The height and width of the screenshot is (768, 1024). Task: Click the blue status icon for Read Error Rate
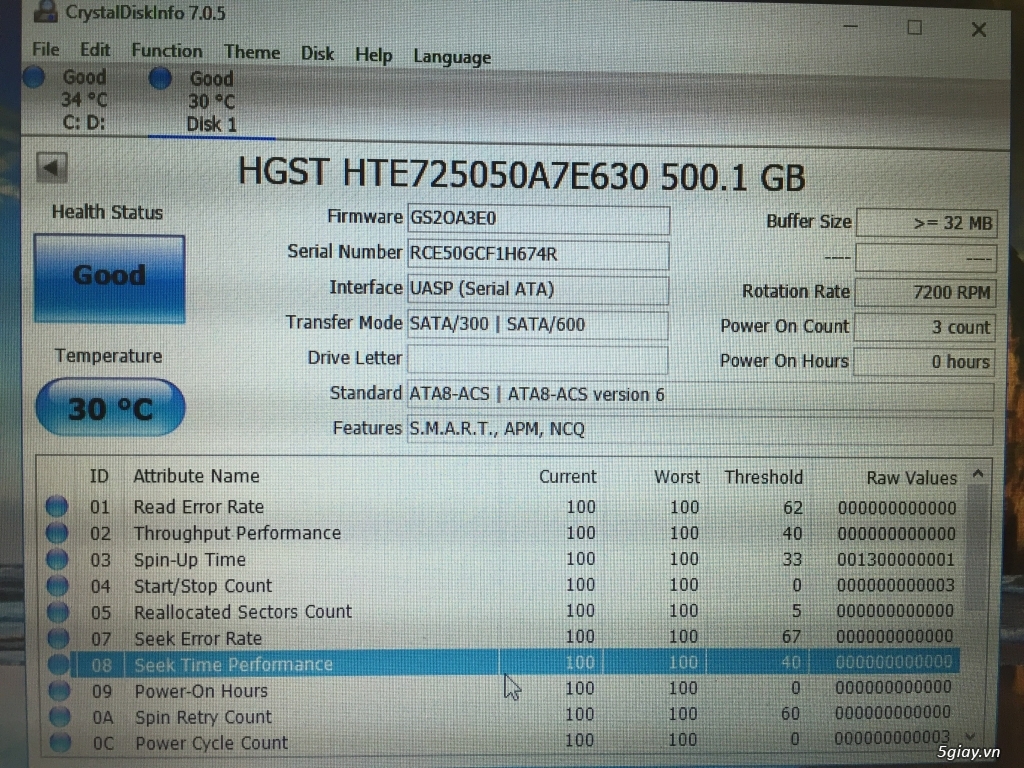pos(58,507)
